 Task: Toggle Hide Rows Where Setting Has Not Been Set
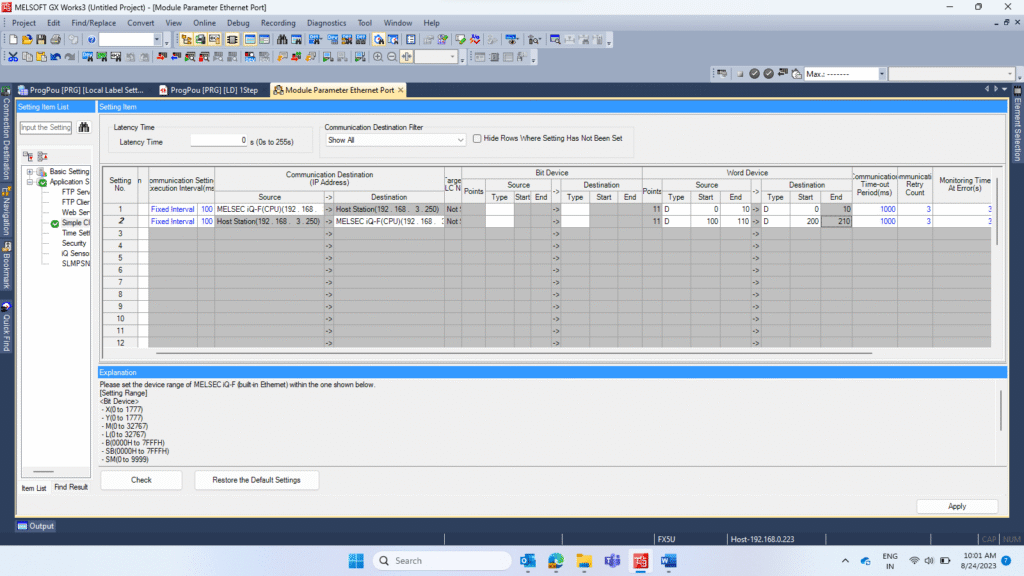pyautogui.click(x=477, y=138)
